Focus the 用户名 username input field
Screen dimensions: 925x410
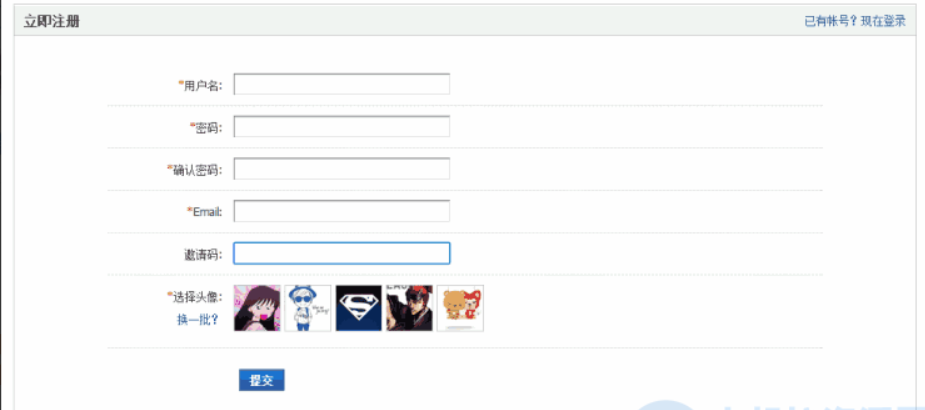[x=342, y=84]
